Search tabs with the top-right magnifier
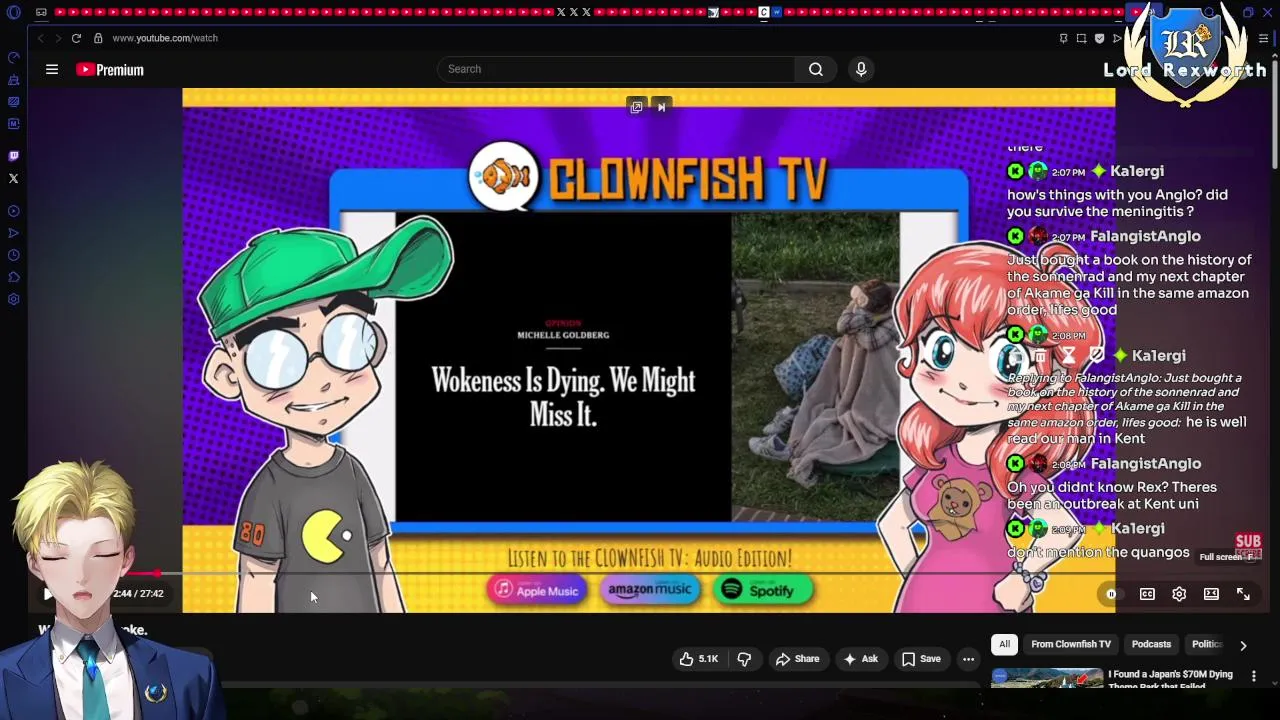Viewport: 1280px width, 720px height. (x=1209, y=13)
